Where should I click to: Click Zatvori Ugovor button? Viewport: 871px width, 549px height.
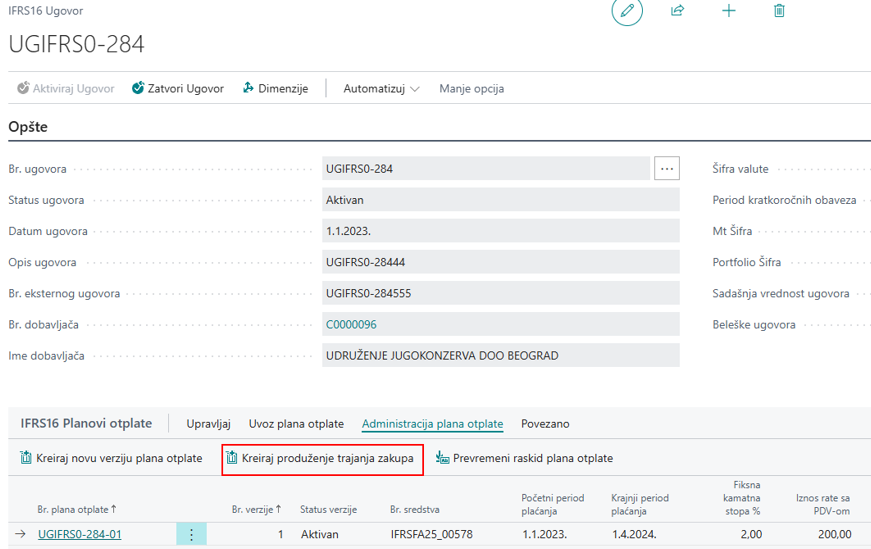pos(178,88)
